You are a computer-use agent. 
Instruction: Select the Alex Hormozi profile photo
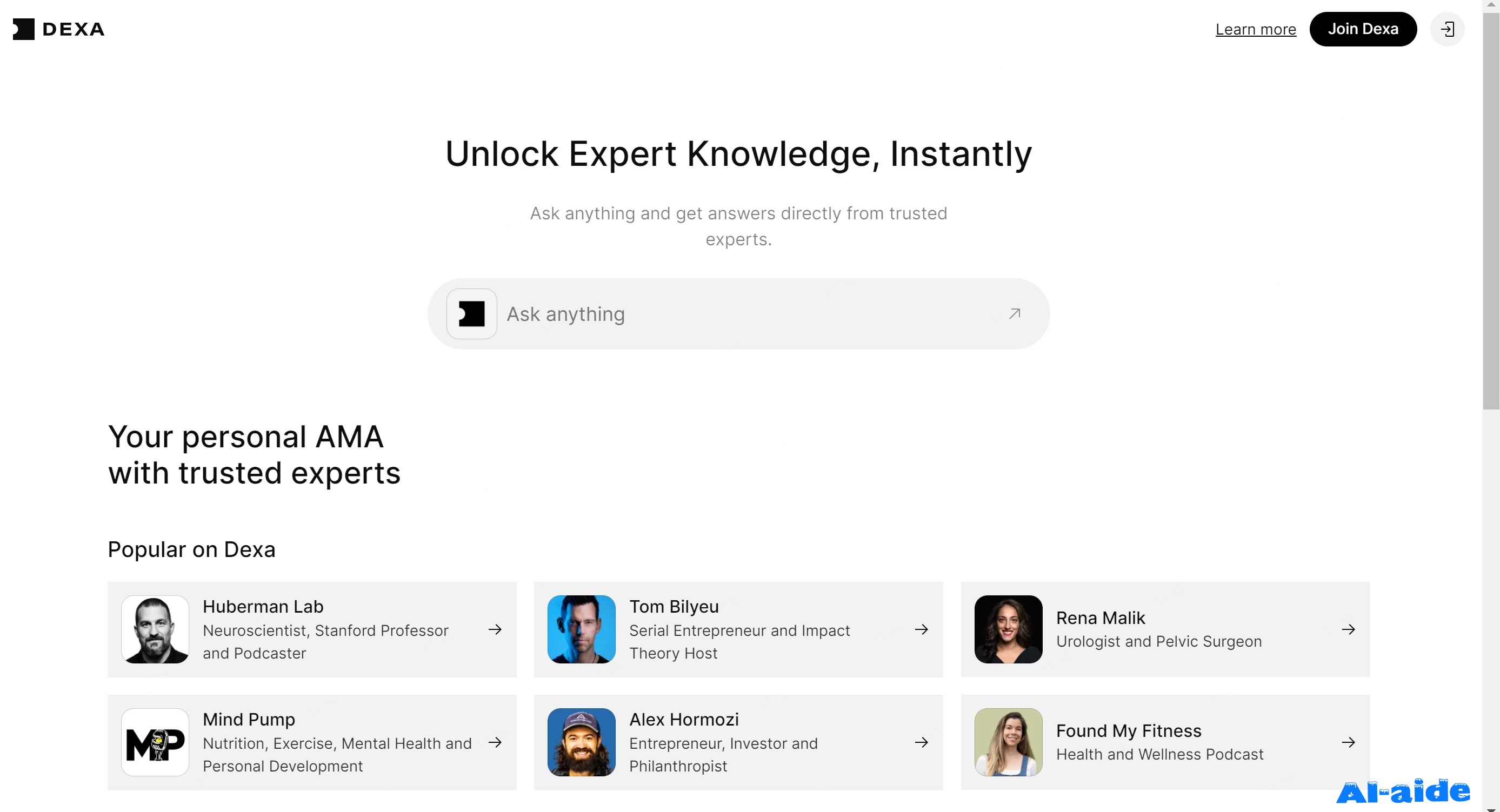click(x=581, y=742)
